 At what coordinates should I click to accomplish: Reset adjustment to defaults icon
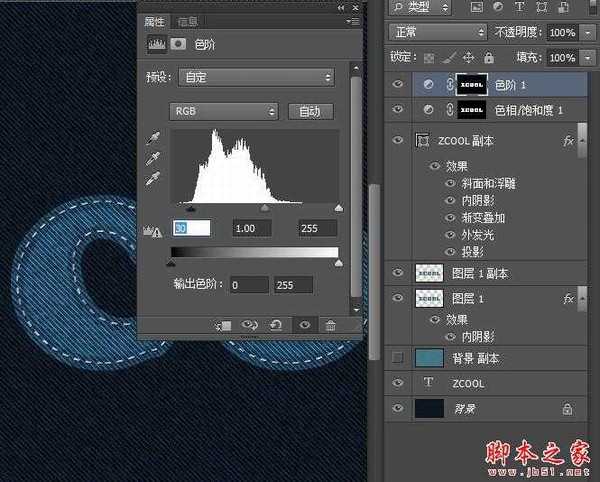pos(276,325)
